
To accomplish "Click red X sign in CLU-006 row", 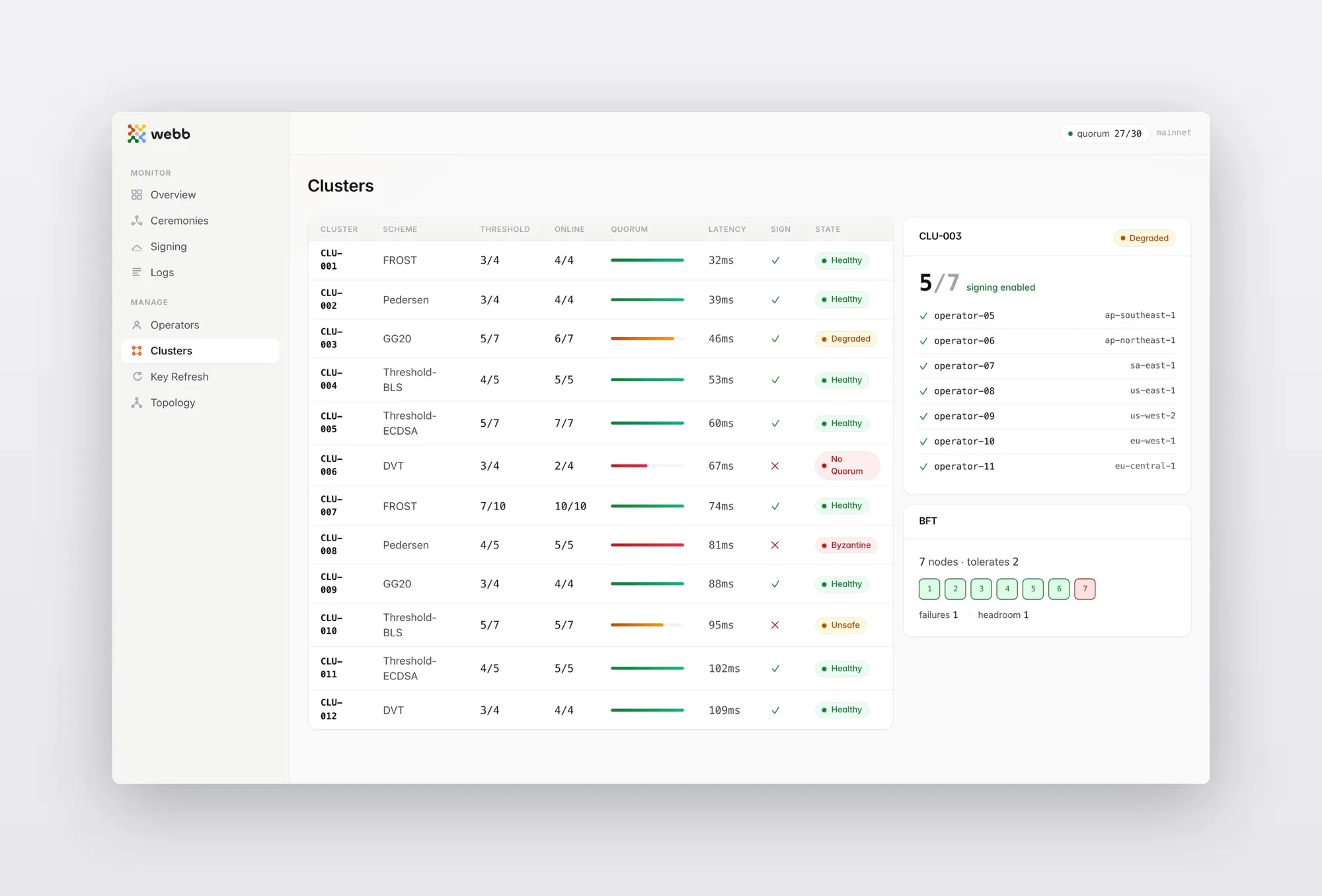I will [x=775, y=466].
